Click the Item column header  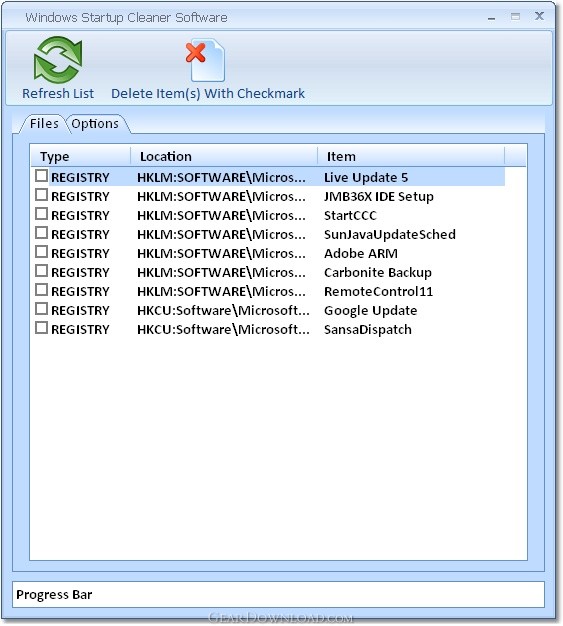pyautogui.click(x=411, y=156)
